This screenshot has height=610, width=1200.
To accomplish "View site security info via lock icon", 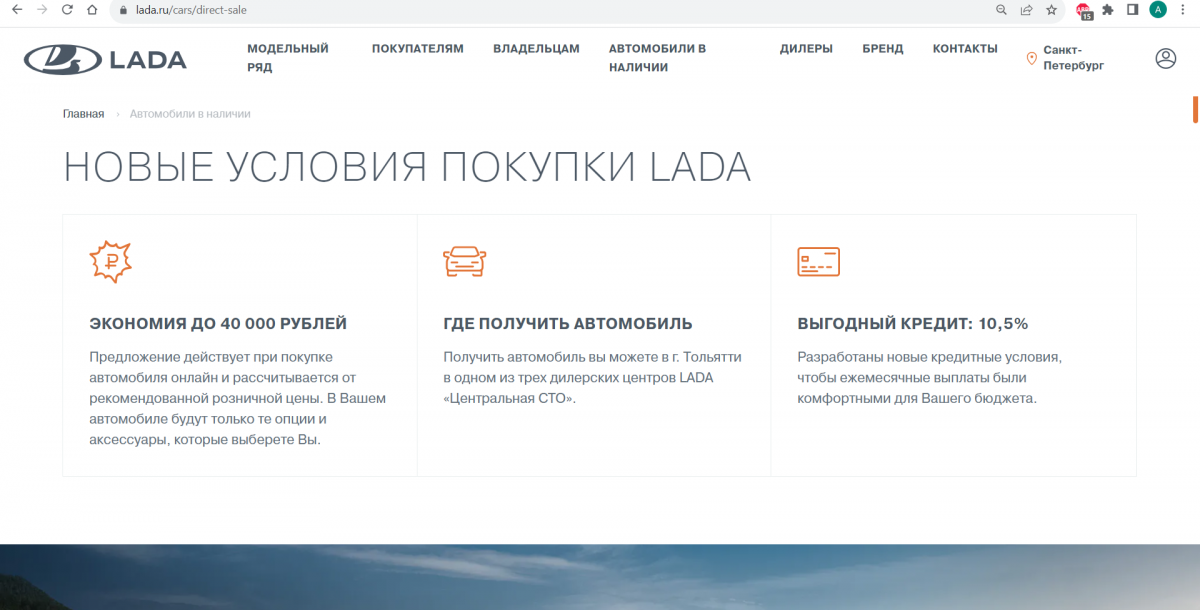I will 124,10.
